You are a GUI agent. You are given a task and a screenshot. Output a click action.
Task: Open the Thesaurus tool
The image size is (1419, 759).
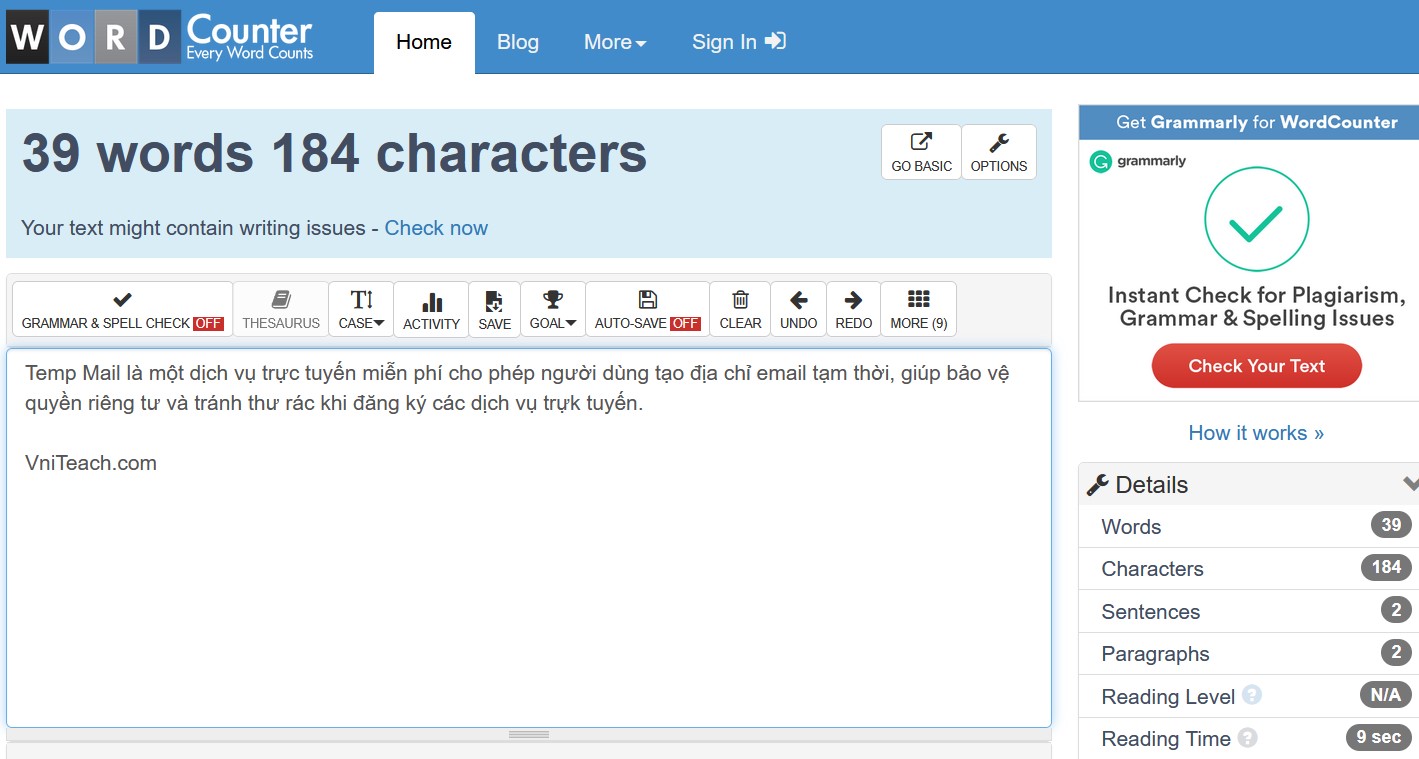pyautogui.click(x=281, y=308)
